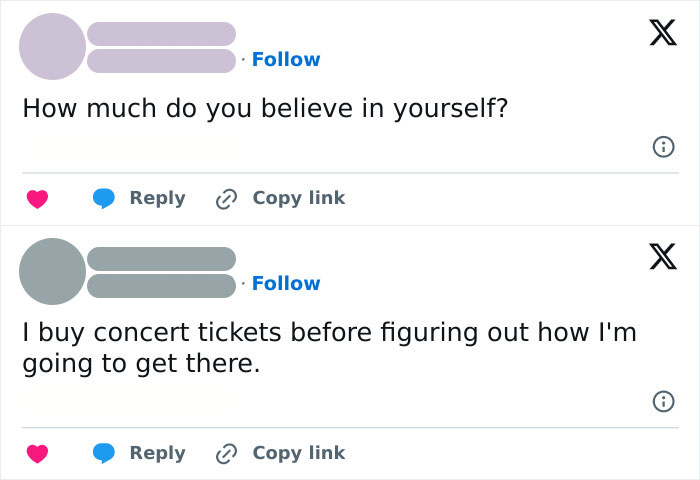Open the lavender profile avatar
Viewport: 700px width, 480px height.
point(52,46)
